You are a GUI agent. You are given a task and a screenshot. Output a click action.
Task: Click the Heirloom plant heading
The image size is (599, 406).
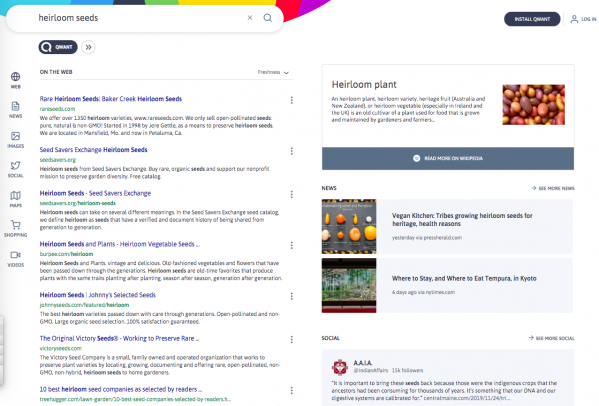364,84
